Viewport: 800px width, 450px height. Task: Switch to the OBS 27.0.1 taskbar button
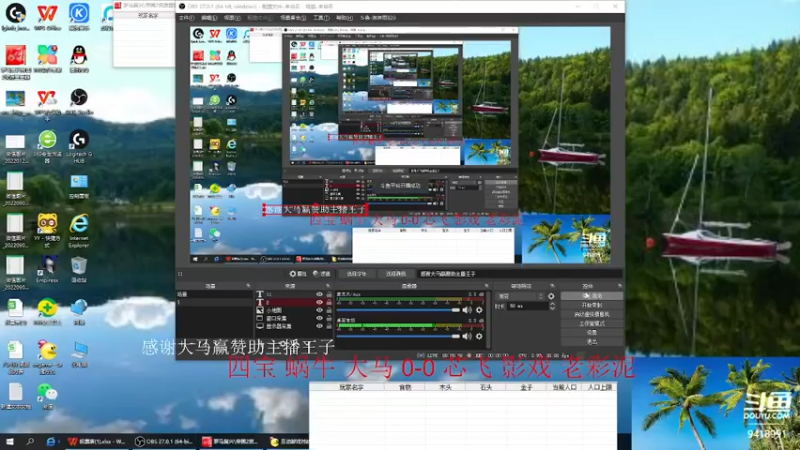(x=163, y=442)
